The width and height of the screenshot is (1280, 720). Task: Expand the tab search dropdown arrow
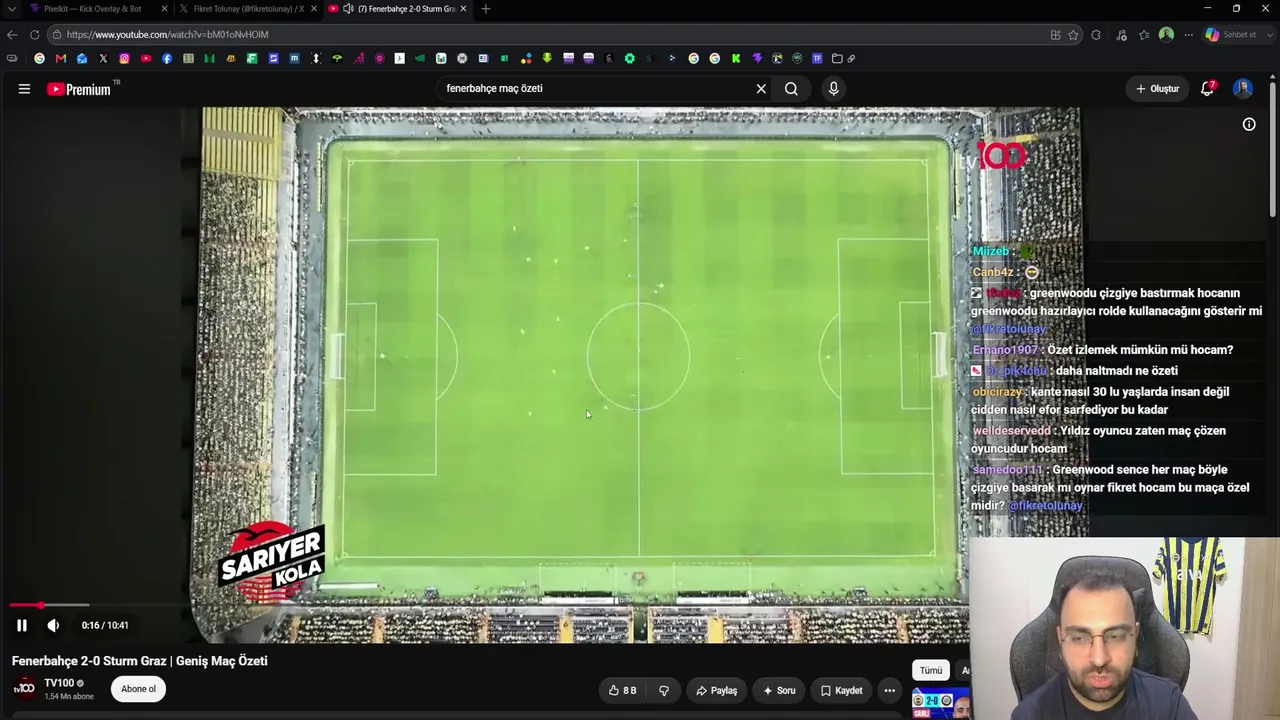pyautogui.click(x=11, y=9)
